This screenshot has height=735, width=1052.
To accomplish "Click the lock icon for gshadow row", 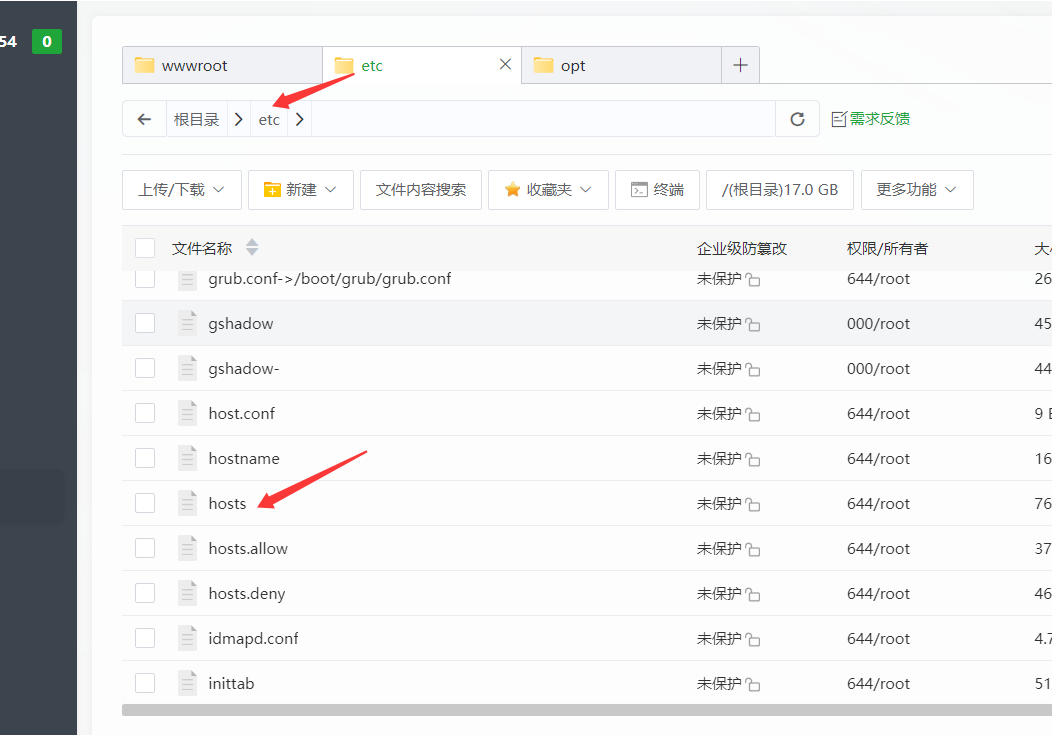I will [x=753, y=325].
